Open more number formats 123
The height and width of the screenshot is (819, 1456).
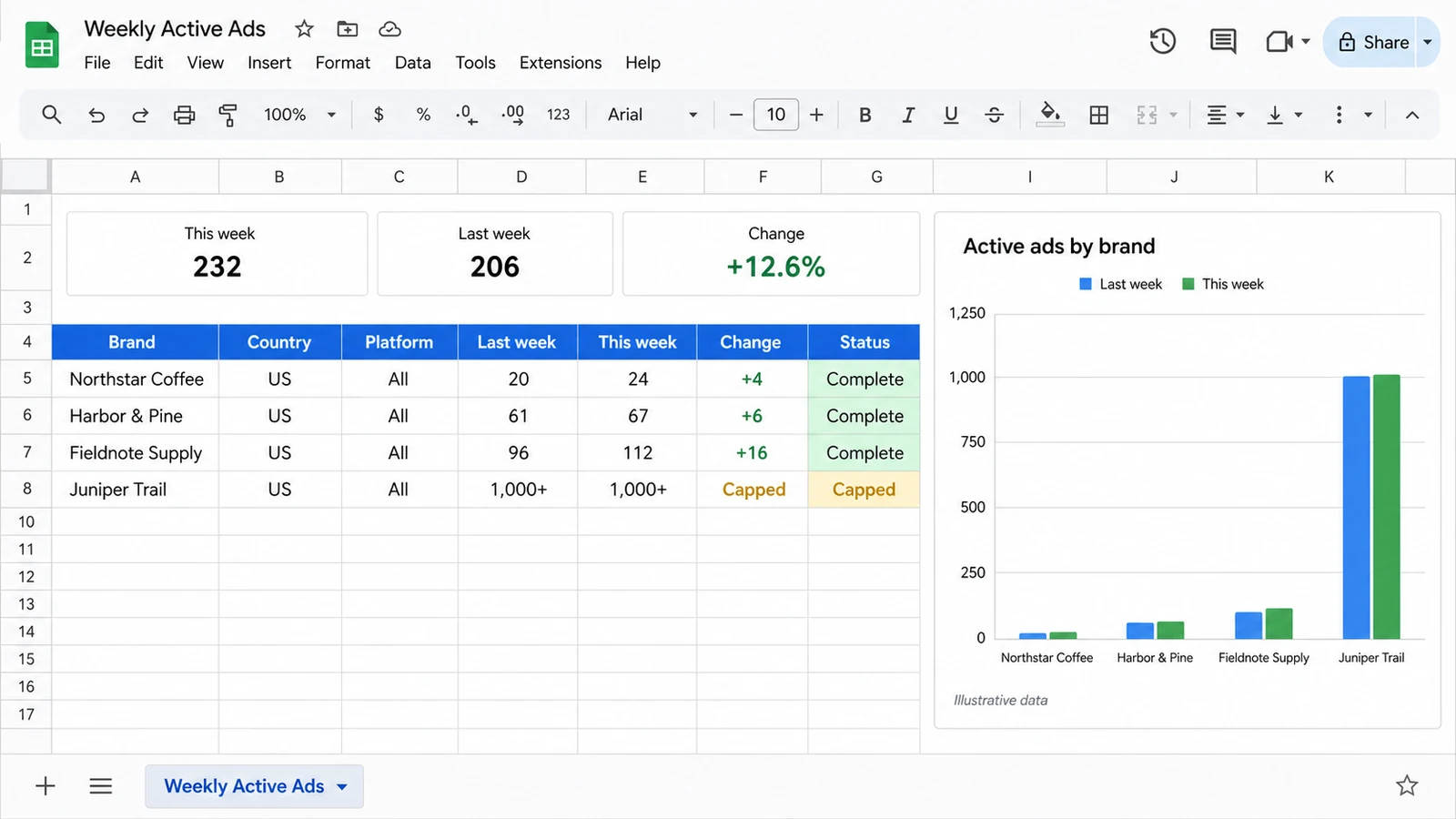[558, 115]
